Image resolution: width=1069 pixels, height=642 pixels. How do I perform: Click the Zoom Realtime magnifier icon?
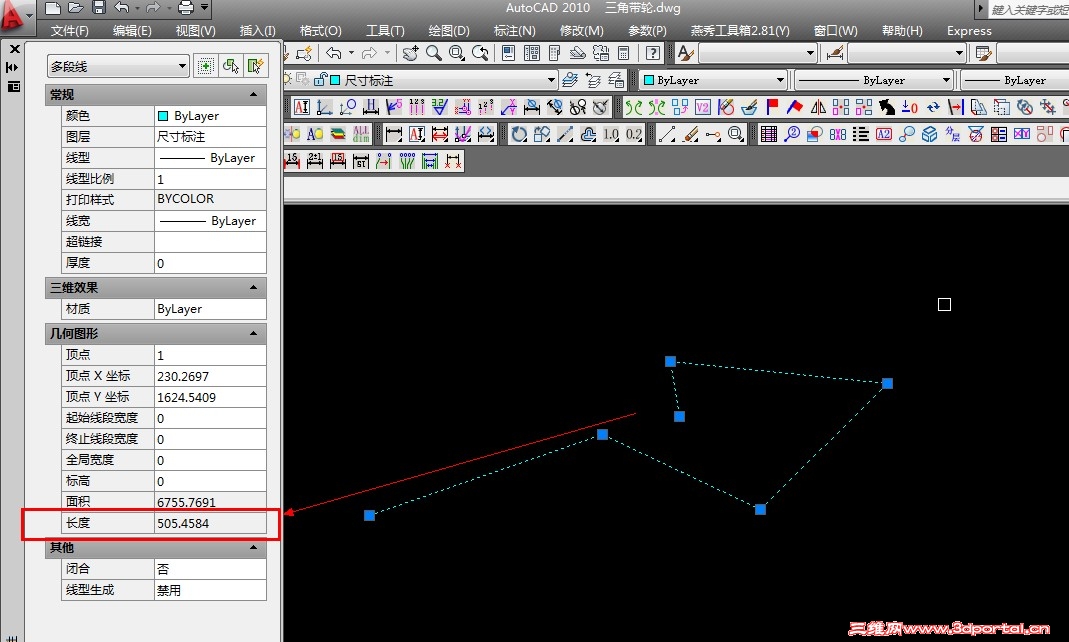click(x=434, y=53)
